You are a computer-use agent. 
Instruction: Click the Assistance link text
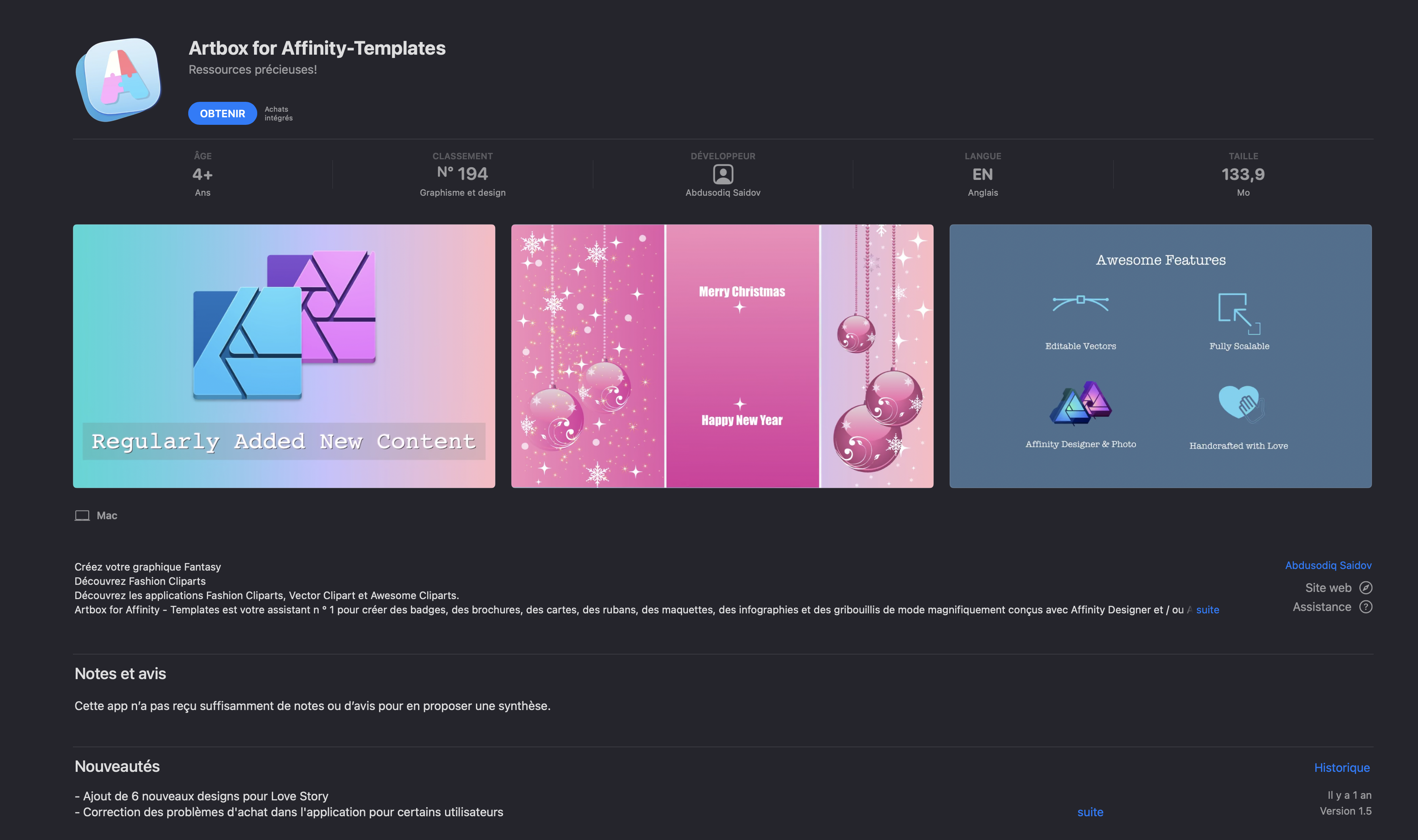[x=1322, y=607]
